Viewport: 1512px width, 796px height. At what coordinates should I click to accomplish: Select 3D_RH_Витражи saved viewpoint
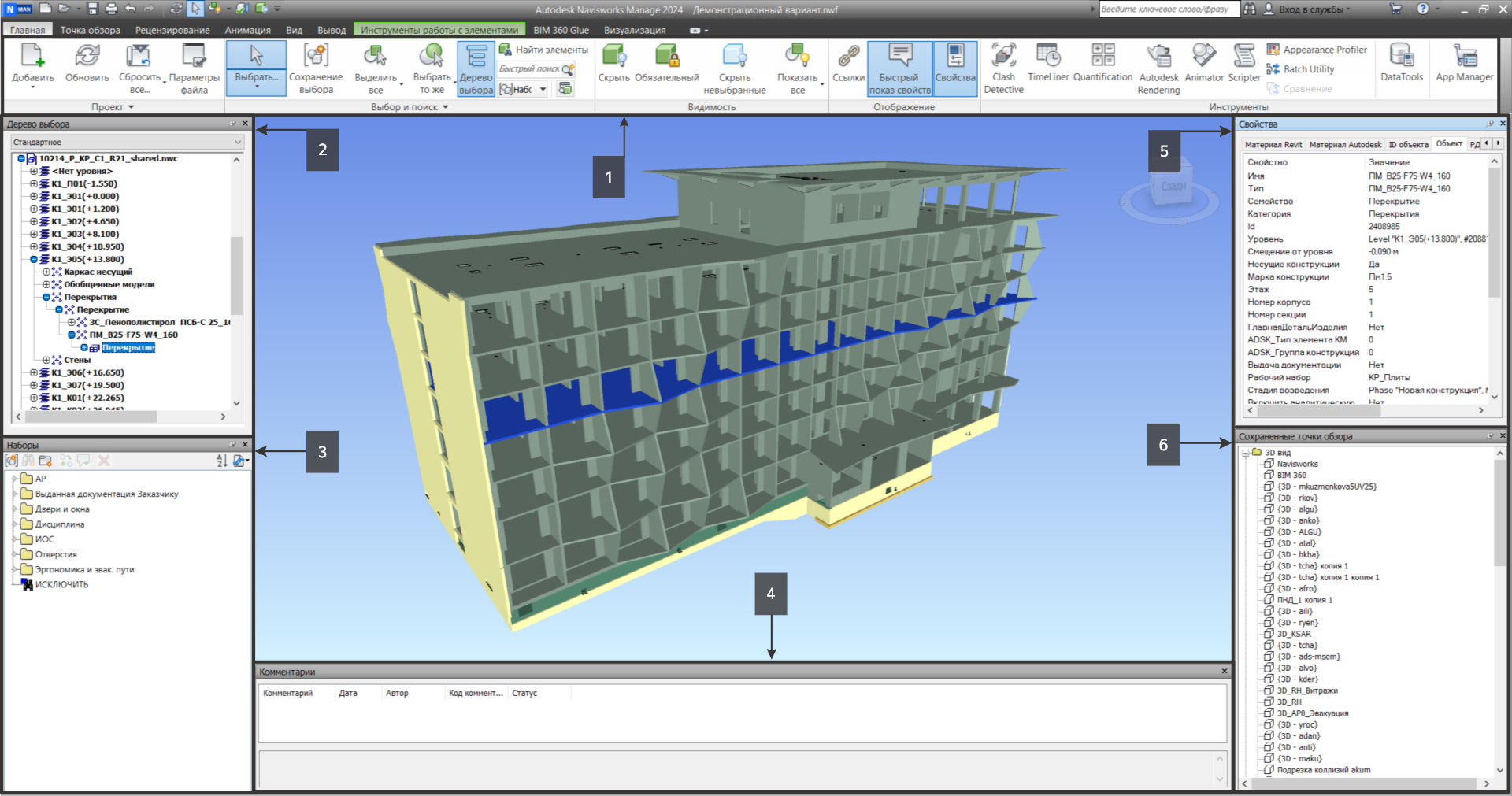(1306, 691)
